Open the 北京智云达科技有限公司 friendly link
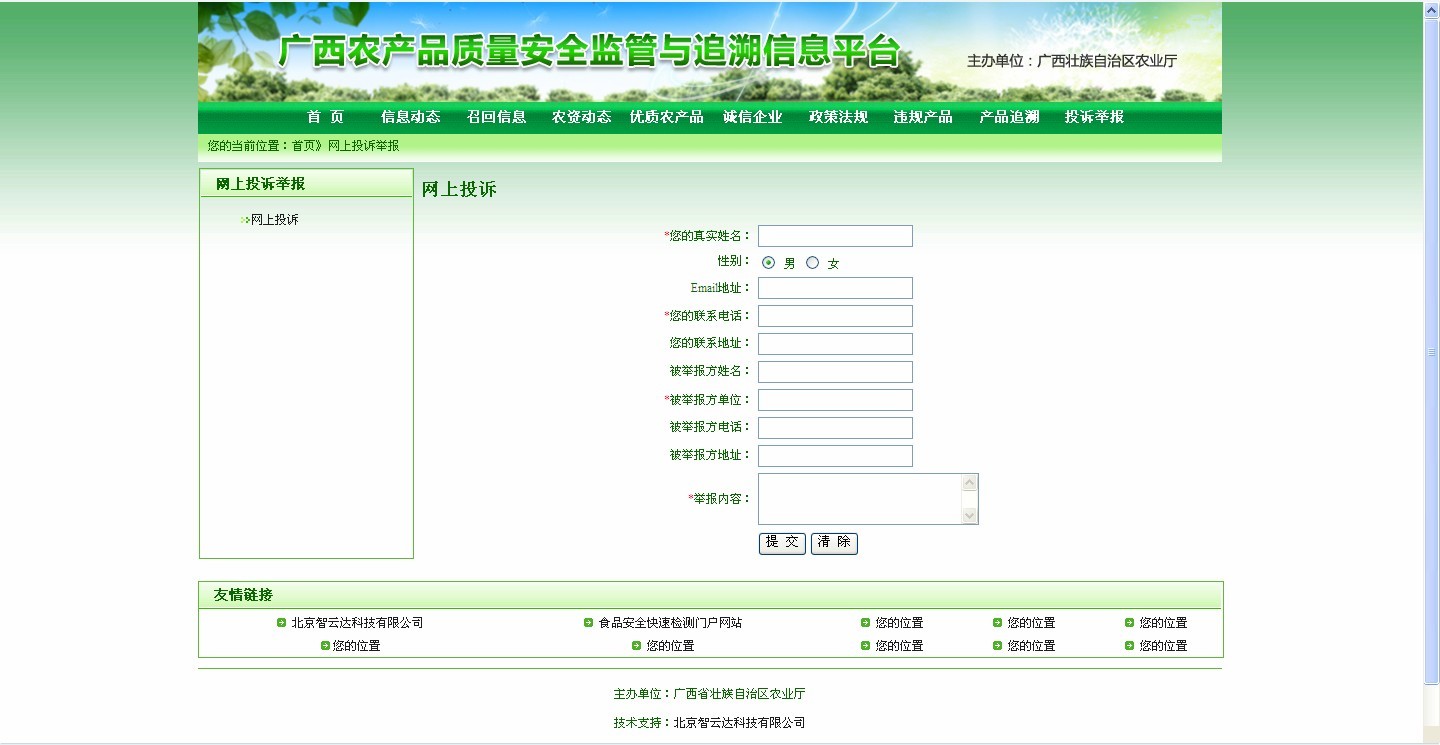The image size is (1440, 745). tap(357, 623)
